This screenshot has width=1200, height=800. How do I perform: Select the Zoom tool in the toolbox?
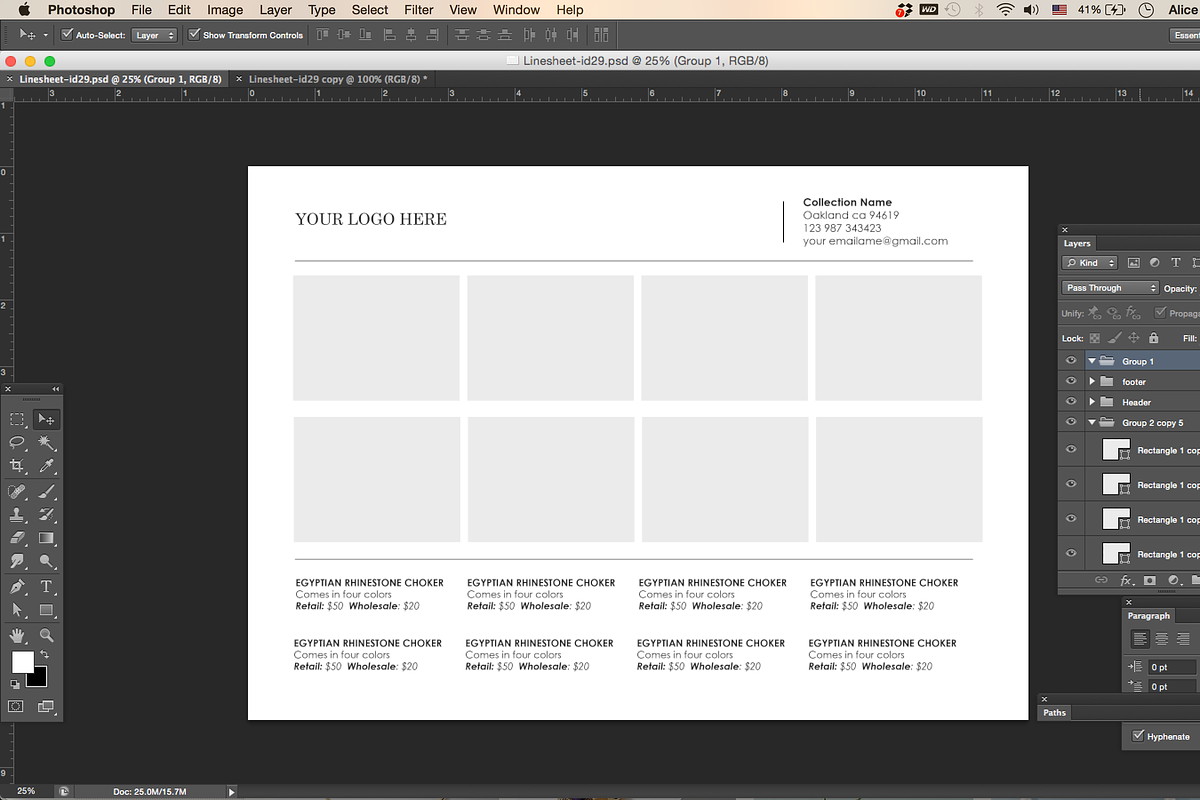(x=46, y=635)
